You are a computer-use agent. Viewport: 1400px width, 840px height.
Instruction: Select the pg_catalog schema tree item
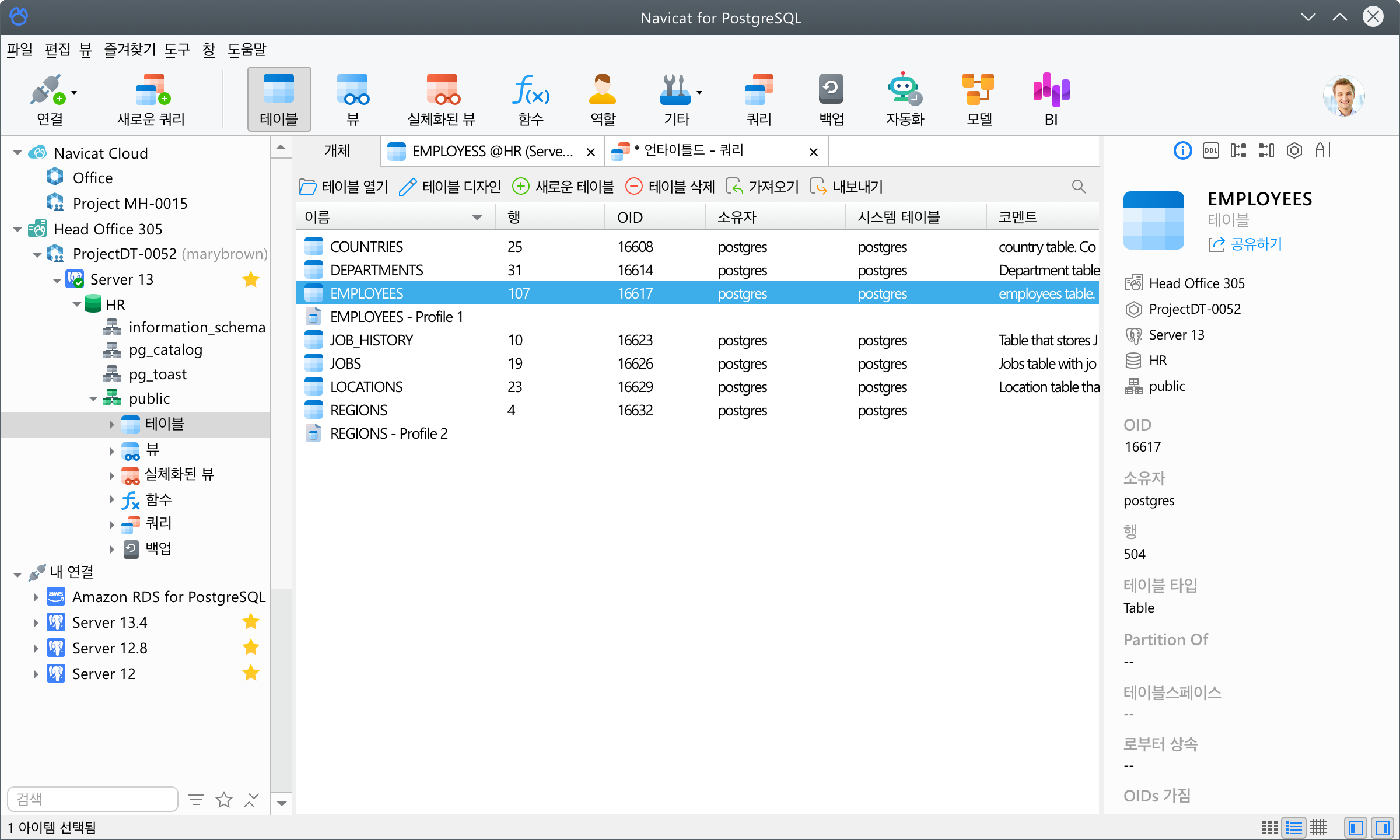click(166, 350)
